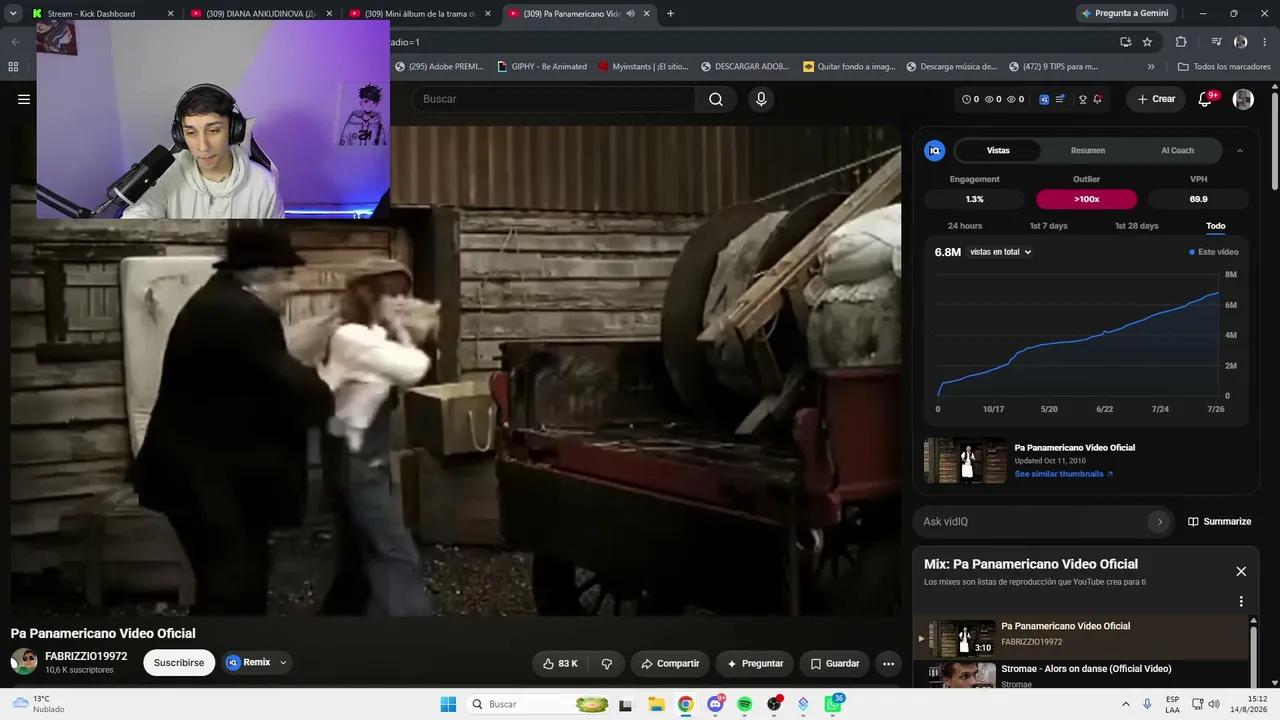Image resolution: width=1280 pixels, height=720 pixels.
Task: Open the 'See similar thumbnails' link
Action: pos(1064,474)
